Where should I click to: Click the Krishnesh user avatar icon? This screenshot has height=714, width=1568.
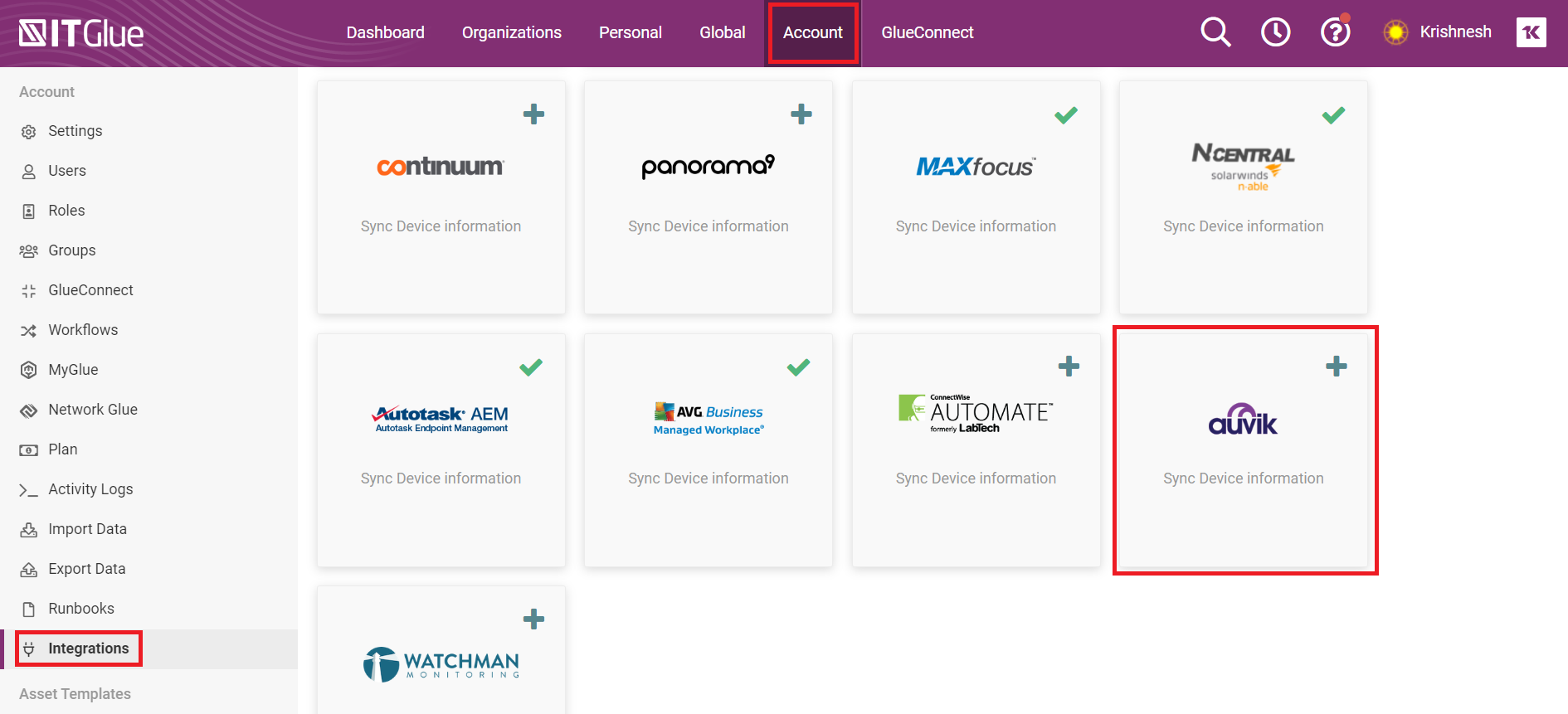click(1395, 32)
